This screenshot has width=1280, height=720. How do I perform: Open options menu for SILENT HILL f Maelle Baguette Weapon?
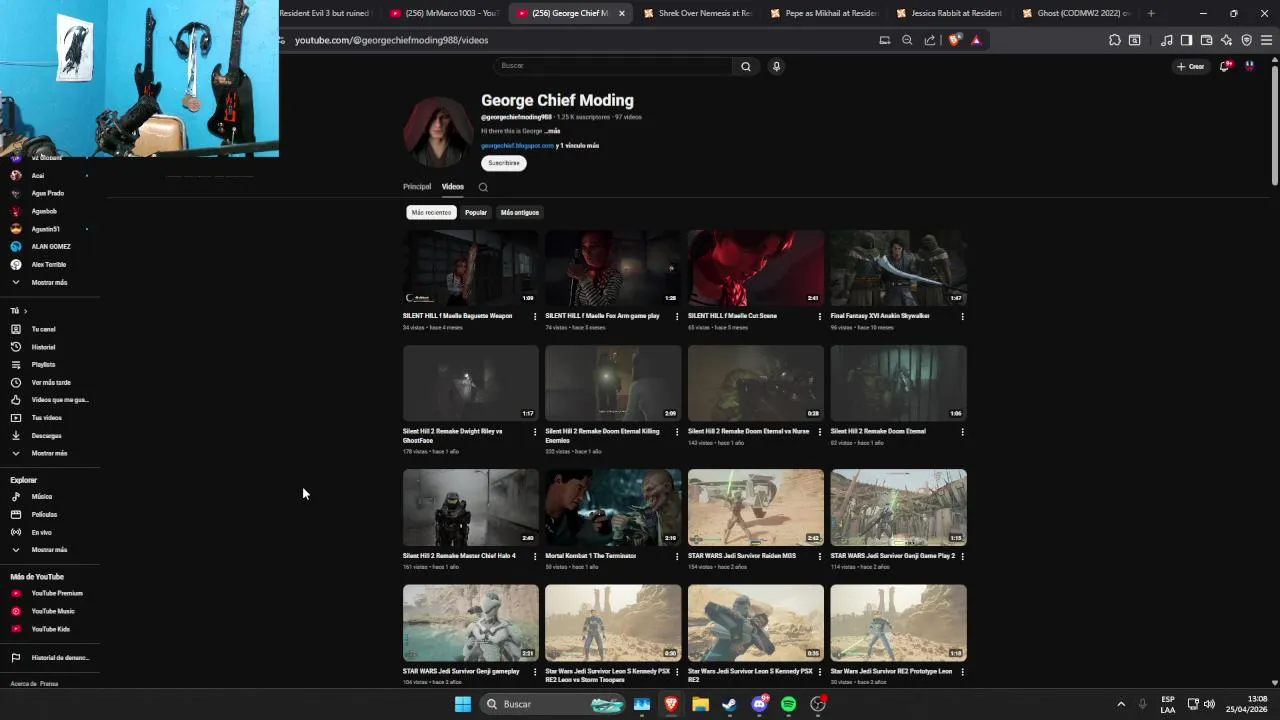535,317
